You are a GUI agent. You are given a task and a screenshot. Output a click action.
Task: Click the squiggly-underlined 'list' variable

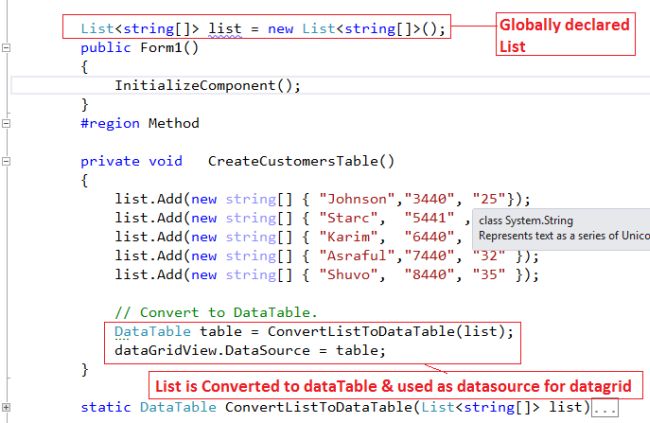(x=225, y=29)
